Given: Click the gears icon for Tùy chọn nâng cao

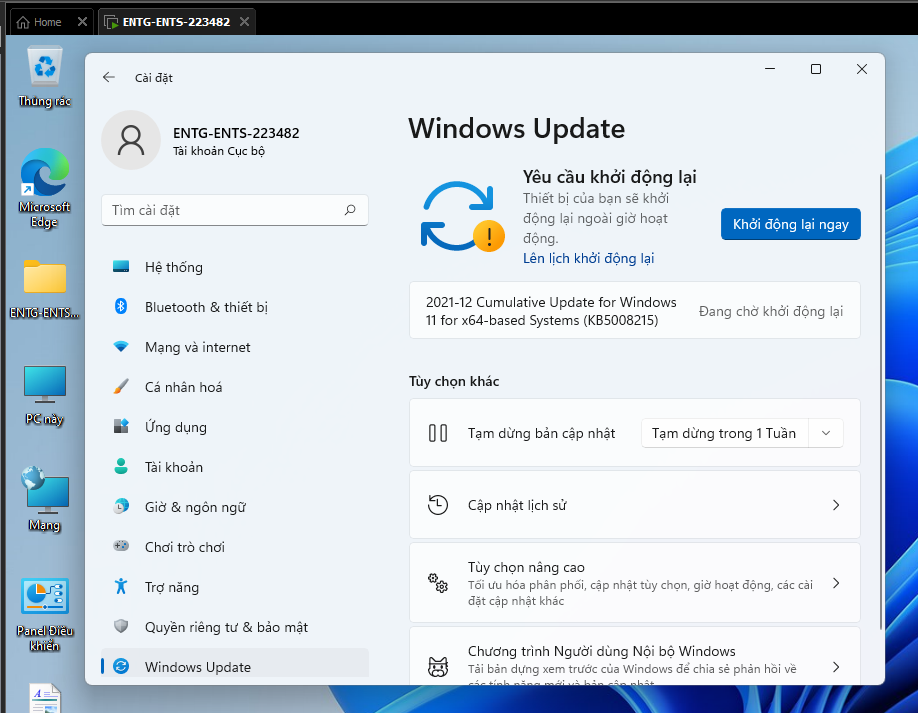Looking at the screenshot, I should point(438,583).
